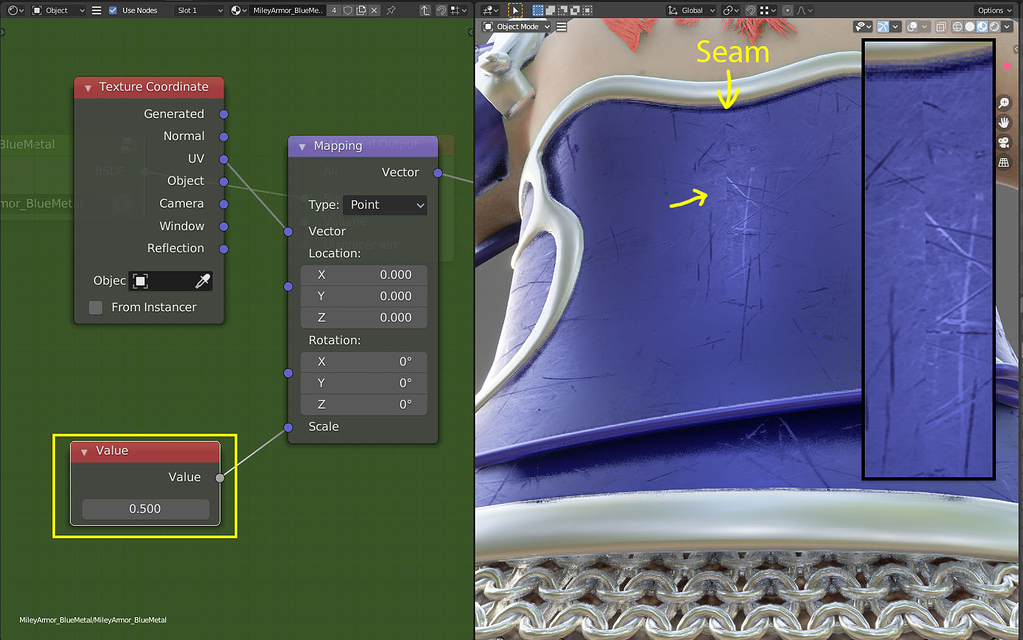This screenshot has height=640, width=1023.
Task: Select the camera view icon in viewport sidebar
Action: [1004, 143]
